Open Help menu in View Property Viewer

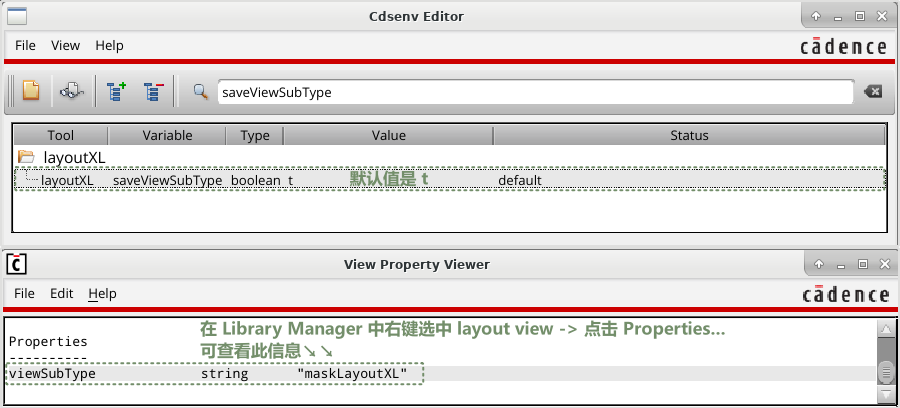coord(102,293)
